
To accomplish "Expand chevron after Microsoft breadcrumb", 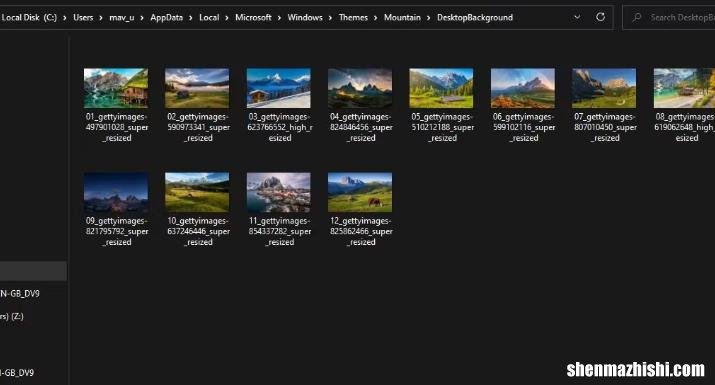I will (x=279, y=18).
